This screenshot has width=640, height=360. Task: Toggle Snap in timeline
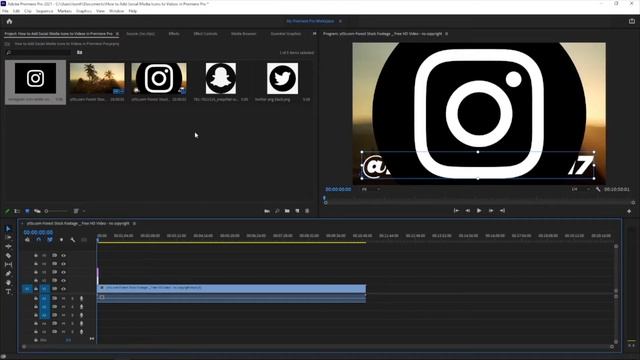tap(38, 240)
